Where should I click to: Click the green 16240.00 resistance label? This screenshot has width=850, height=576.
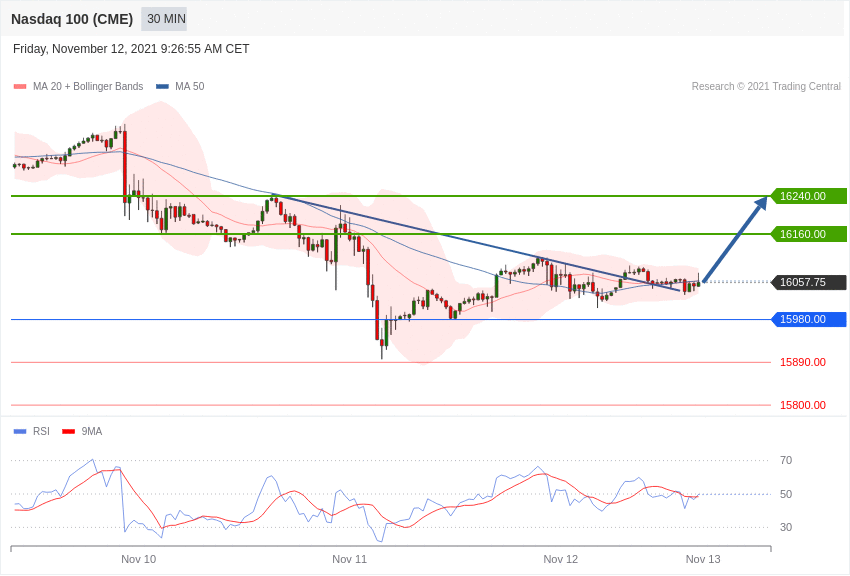point(808,196)
